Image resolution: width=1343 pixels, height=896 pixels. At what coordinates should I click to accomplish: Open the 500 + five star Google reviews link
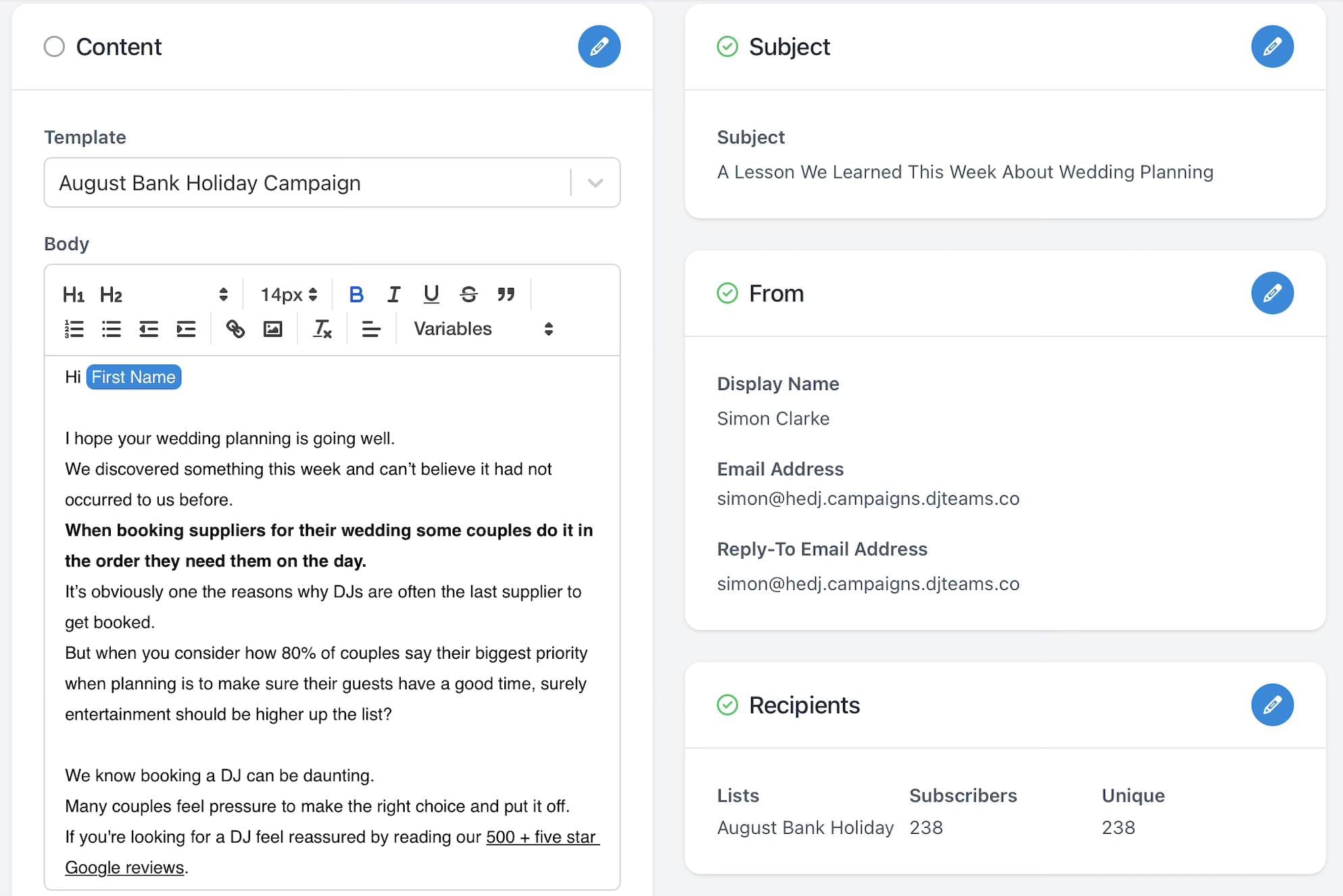[x=541, y=837]
